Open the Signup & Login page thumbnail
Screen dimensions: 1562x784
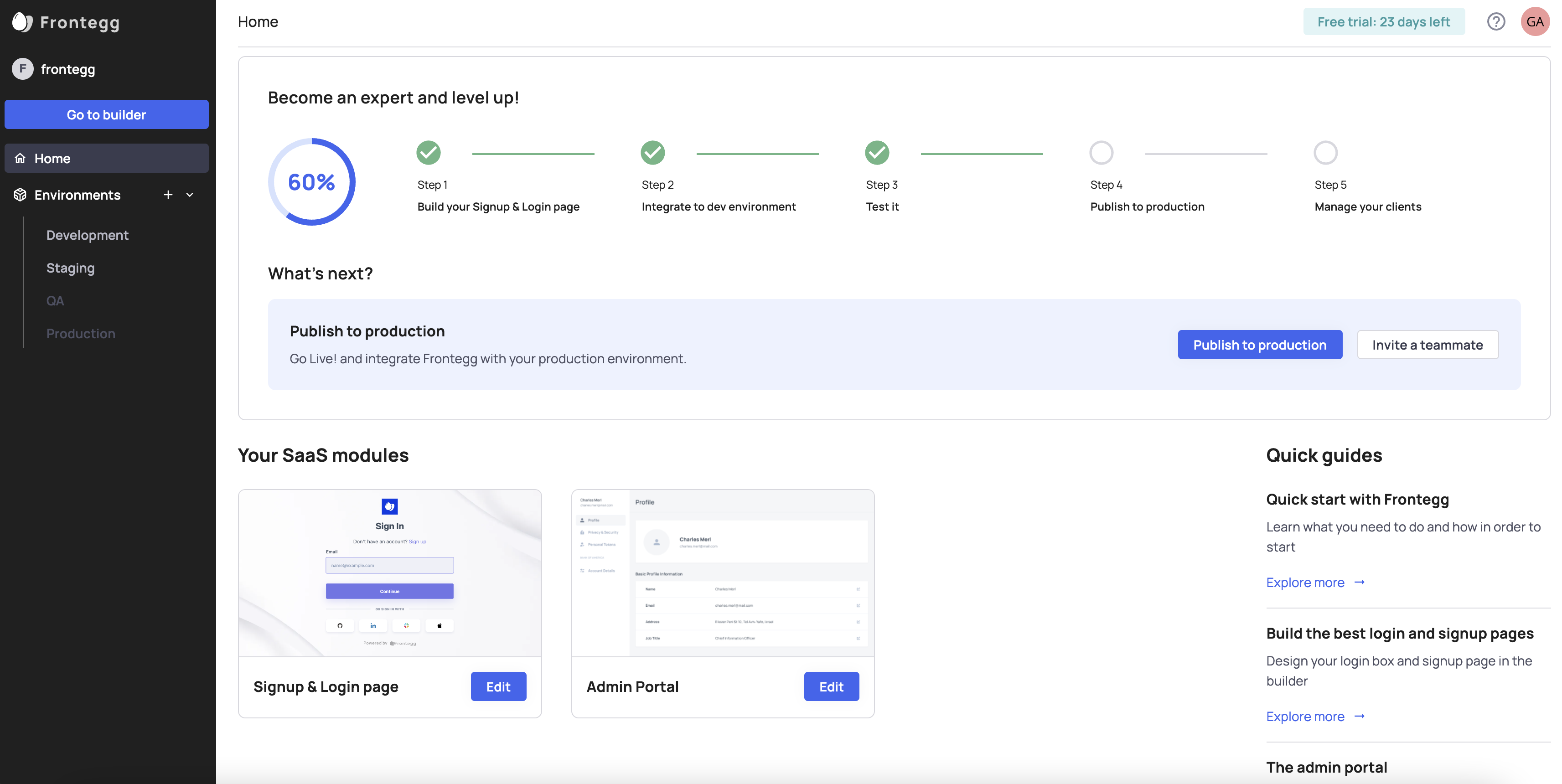tap(389, 573)
